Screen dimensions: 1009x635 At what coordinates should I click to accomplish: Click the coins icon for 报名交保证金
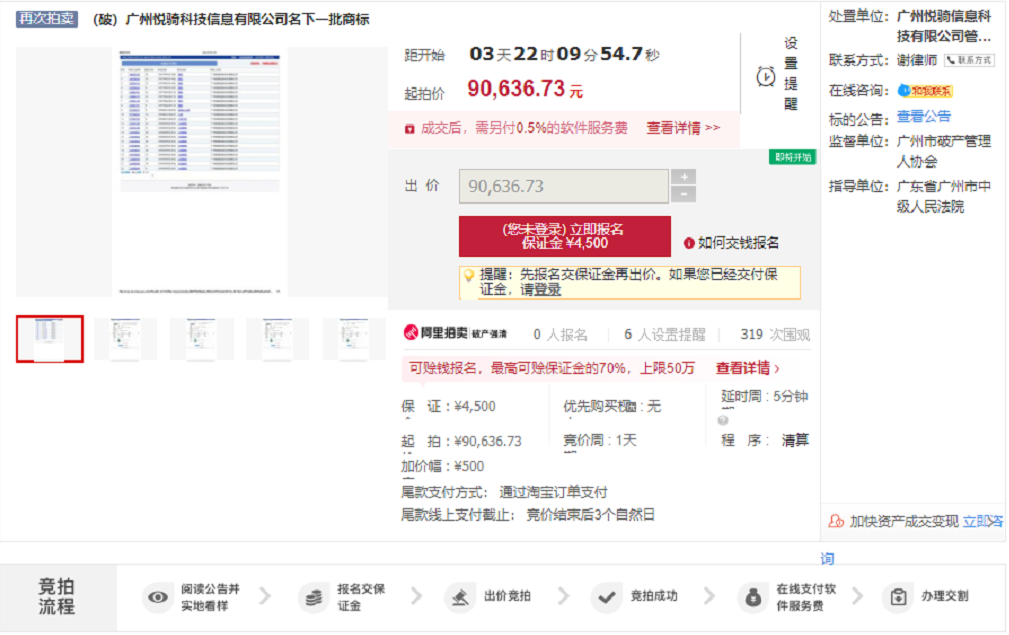click(x=313, y=598)
